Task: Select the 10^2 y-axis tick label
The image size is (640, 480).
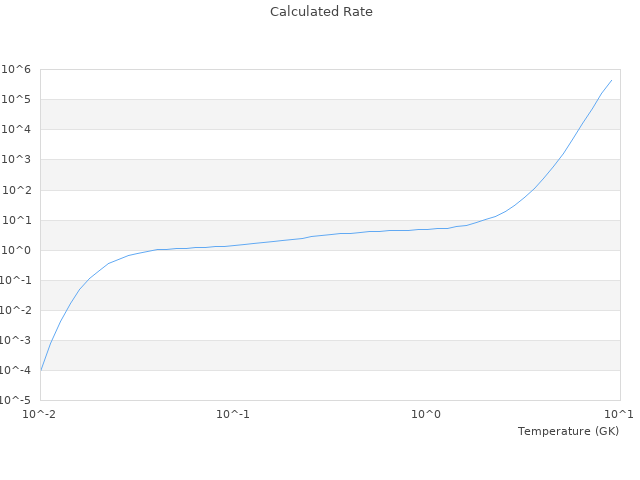Action: (17, 190)
